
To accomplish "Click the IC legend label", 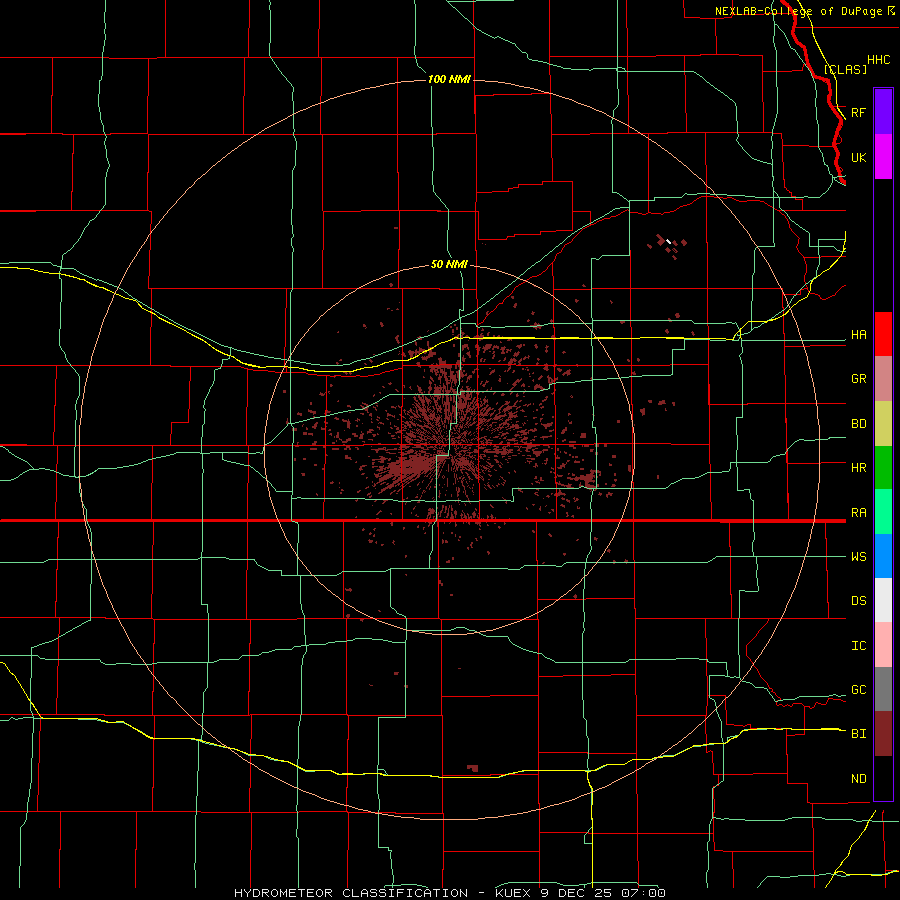I will point(858,646).
